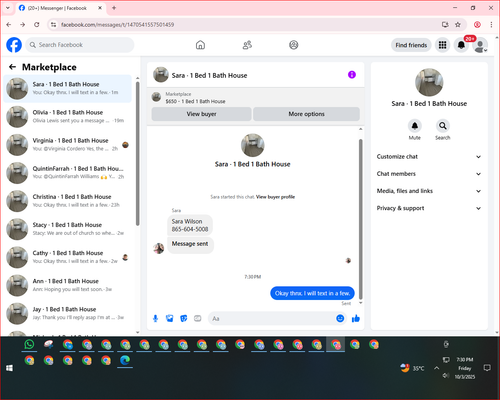Open the 35°C weather widget
The height and width of the screenshot is (400, 500).
413,368
